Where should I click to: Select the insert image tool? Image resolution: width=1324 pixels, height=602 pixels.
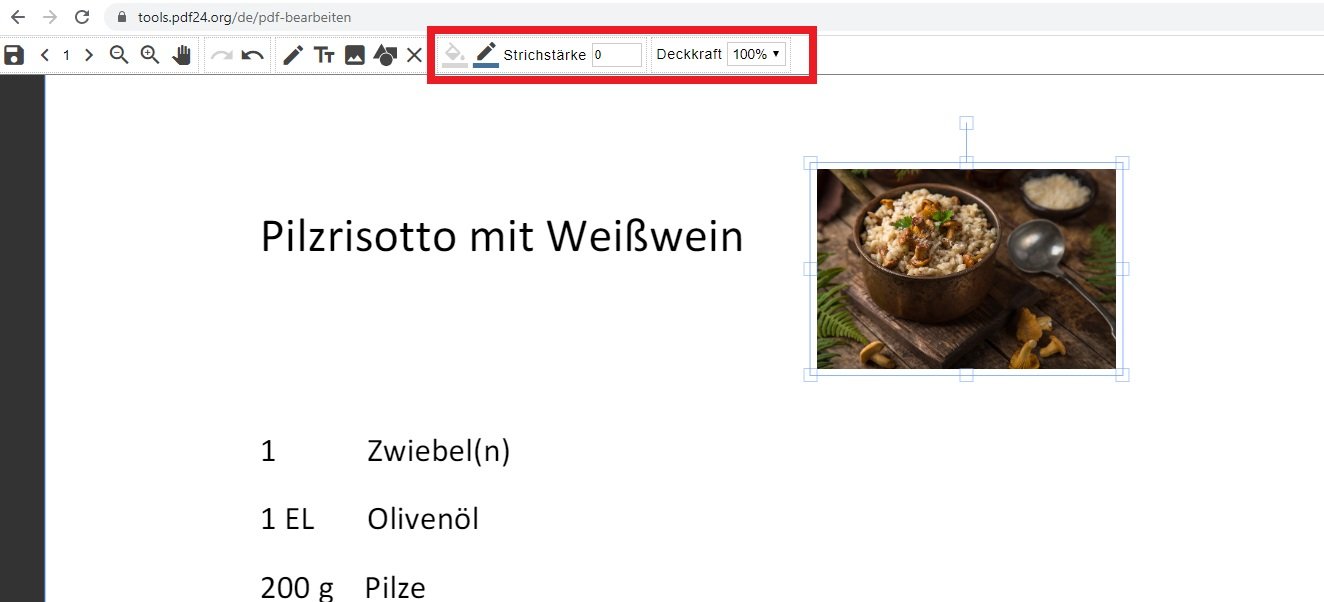(x=354, y=55)
